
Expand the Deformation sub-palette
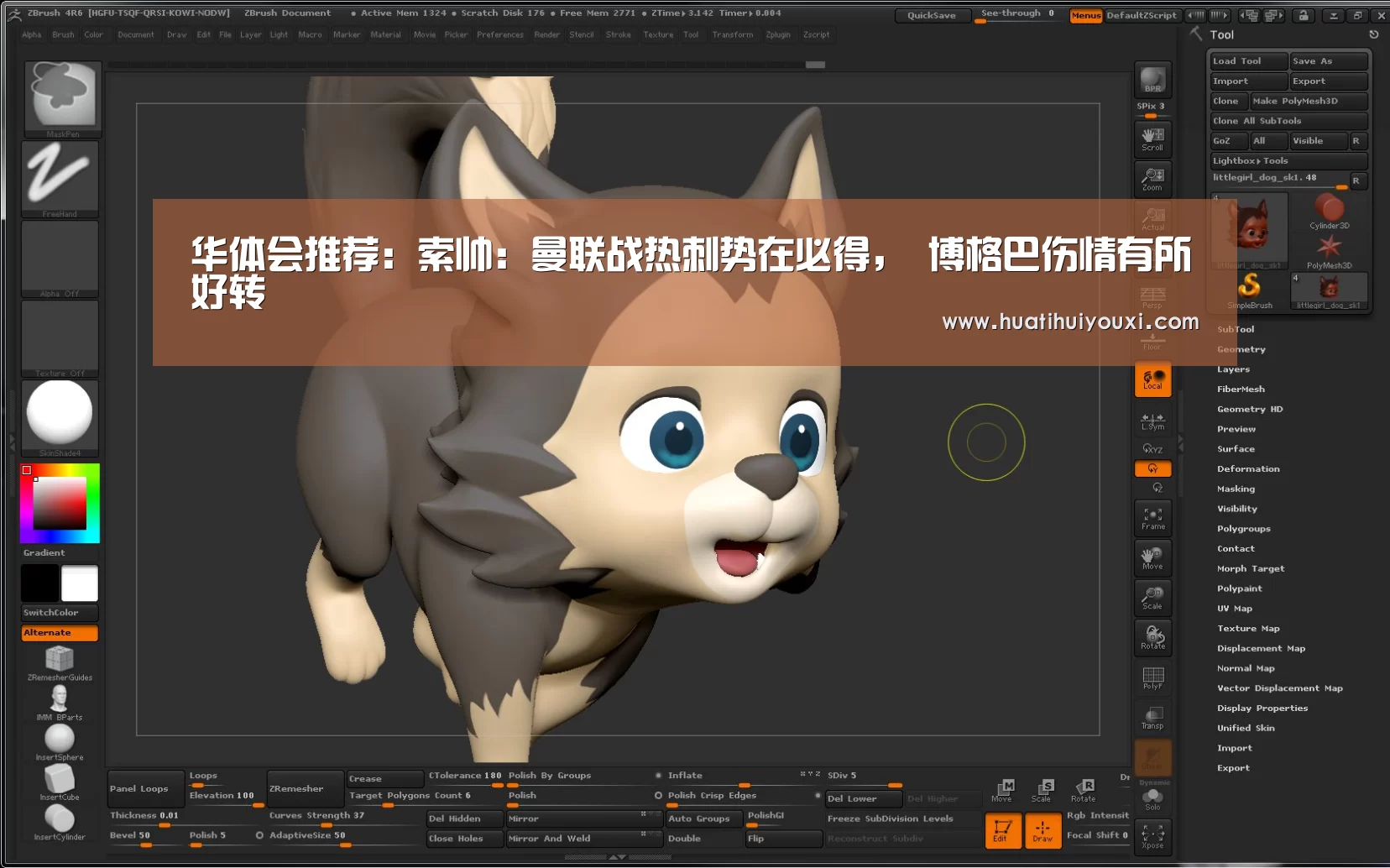pos(1248,469)
